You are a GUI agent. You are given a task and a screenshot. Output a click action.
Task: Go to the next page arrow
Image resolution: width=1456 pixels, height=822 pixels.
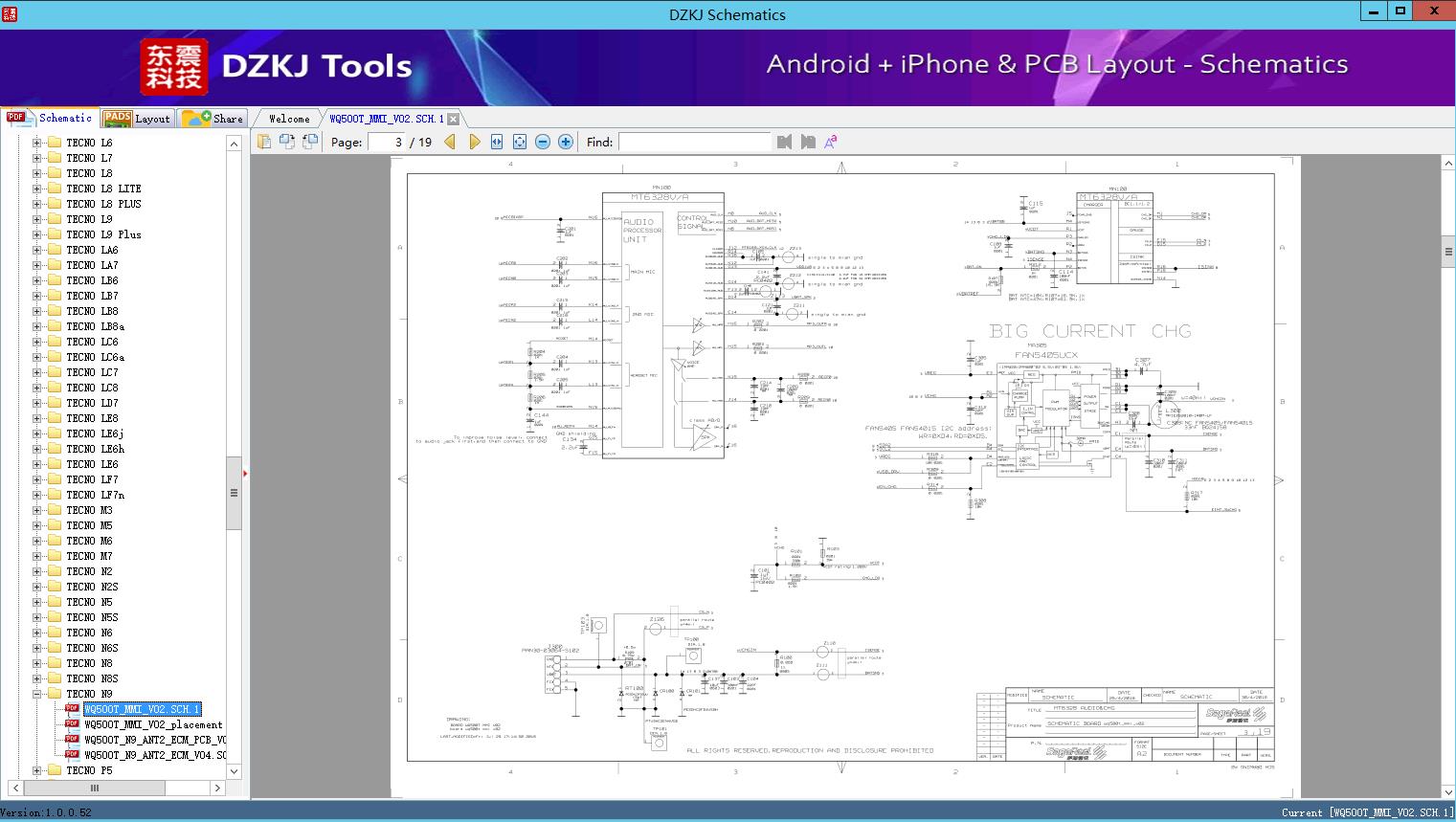(474, 142)
